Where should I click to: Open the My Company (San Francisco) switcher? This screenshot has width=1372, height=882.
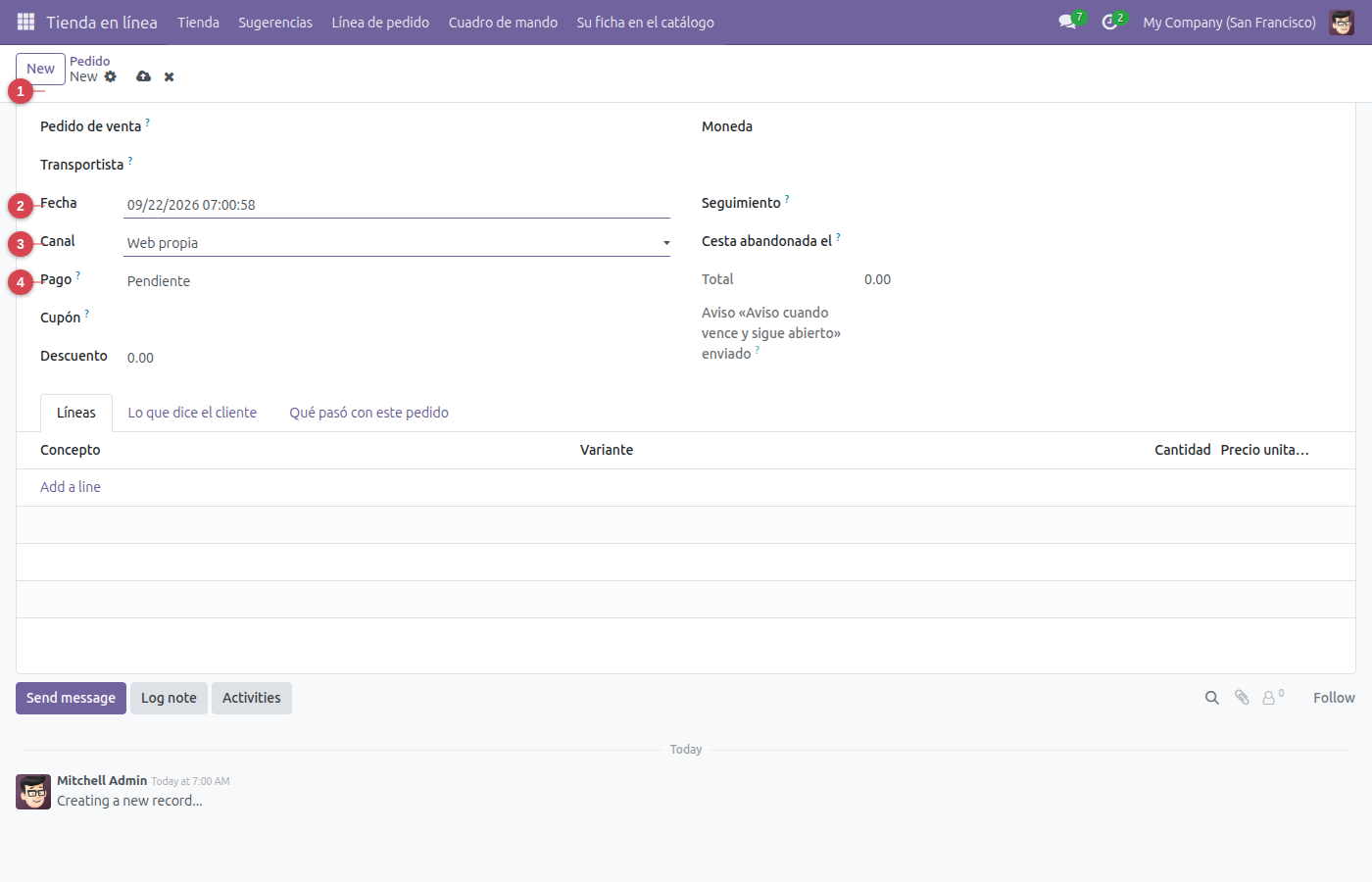pyautogui.click(x=1229, y=22)
